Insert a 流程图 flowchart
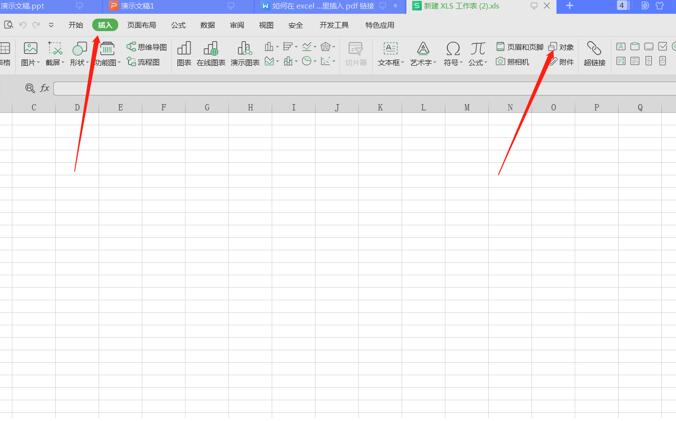Screen dimensions: 676x421 (143, 62)
